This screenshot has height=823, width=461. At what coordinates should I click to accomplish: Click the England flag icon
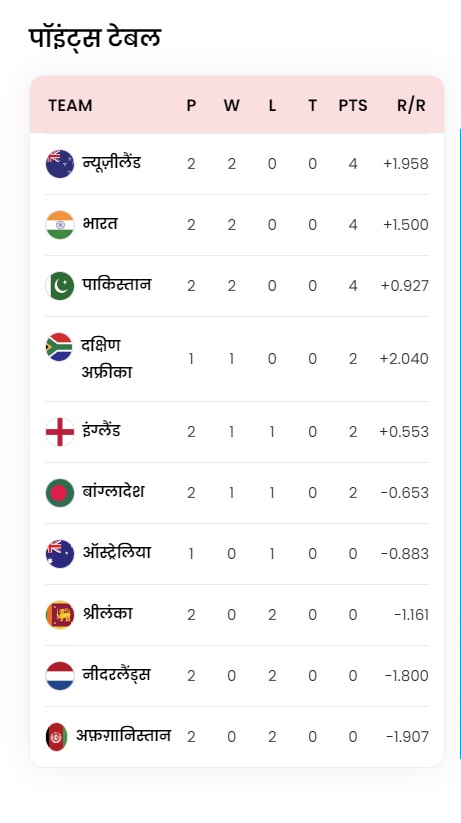point(60,431)
